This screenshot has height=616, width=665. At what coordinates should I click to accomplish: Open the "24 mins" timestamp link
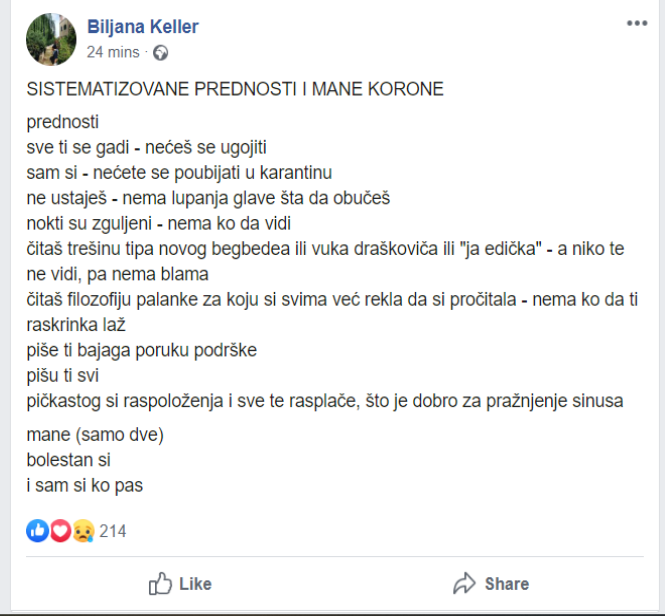(x=114, y=52)
